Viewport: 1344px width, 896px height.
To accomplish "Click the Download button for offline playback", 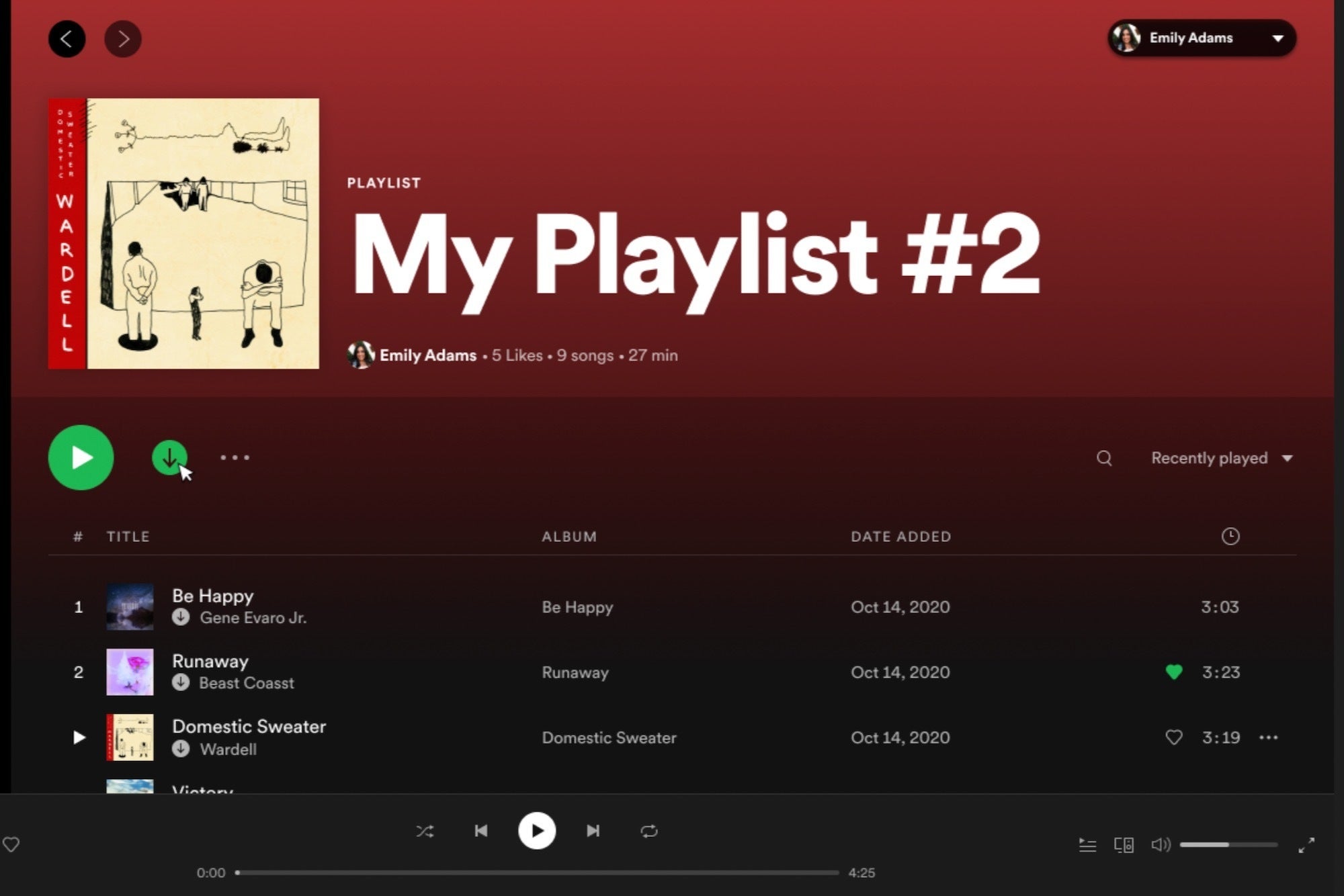I will point(169,457).
